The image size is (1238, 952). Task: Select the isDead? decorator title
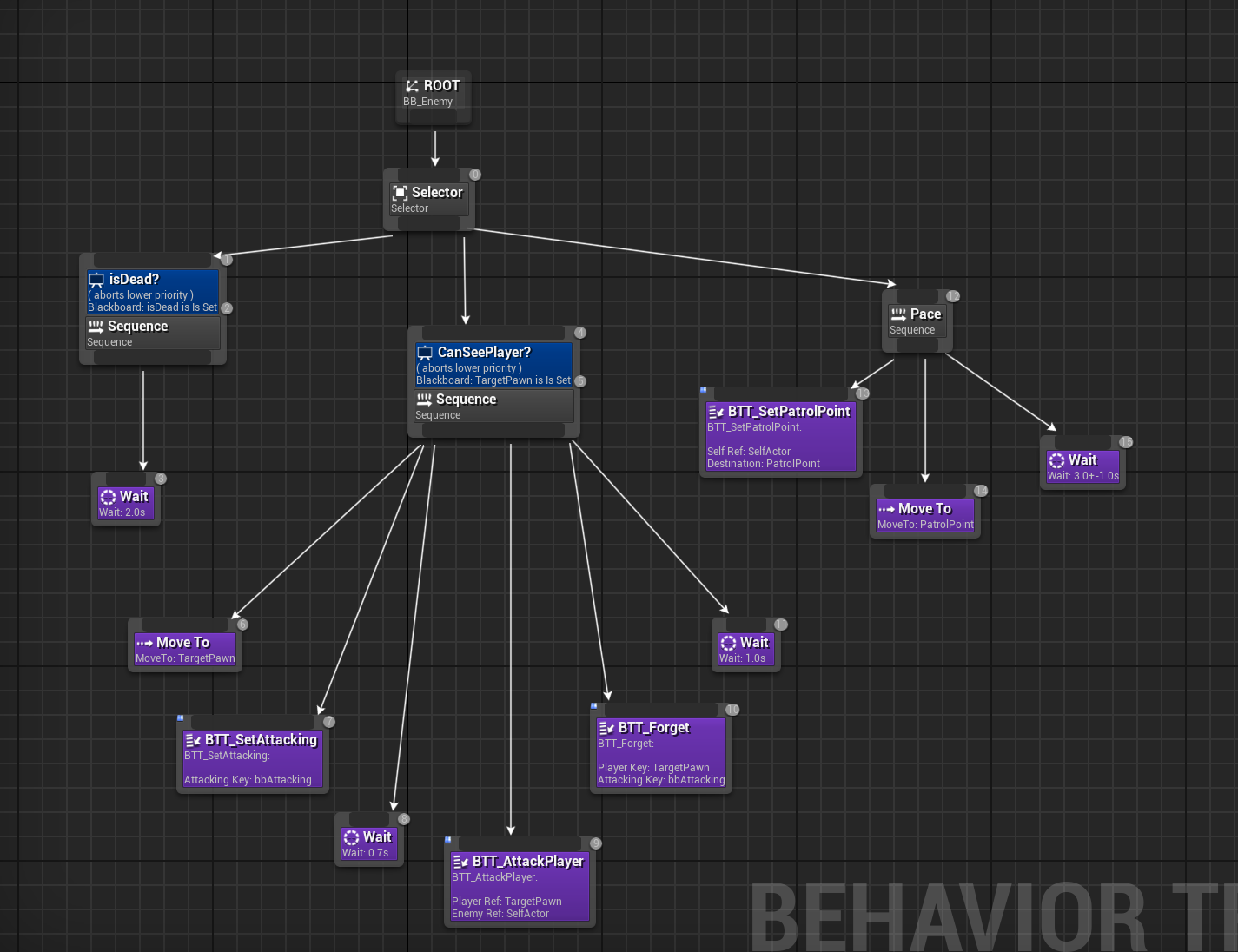click(x=134, y=280)
